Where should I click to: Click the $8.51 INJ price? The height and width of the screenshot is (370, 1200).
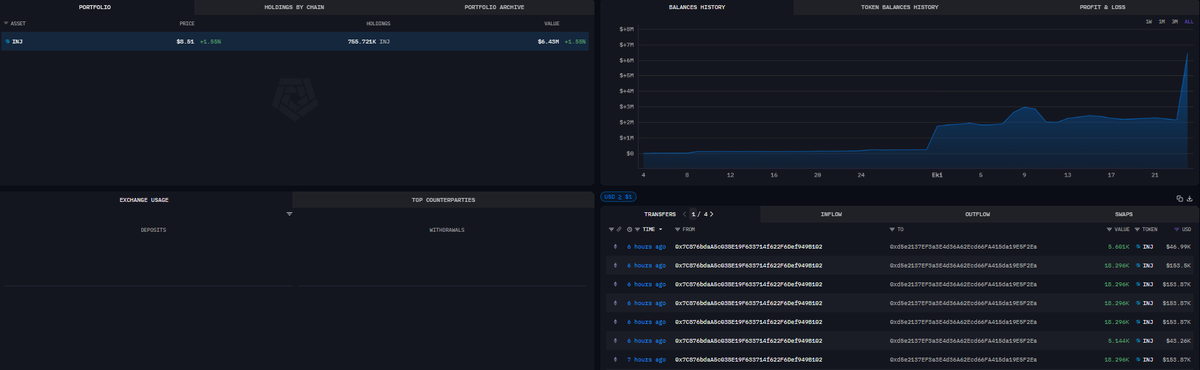pyautogui.click(x=185, y=42)
